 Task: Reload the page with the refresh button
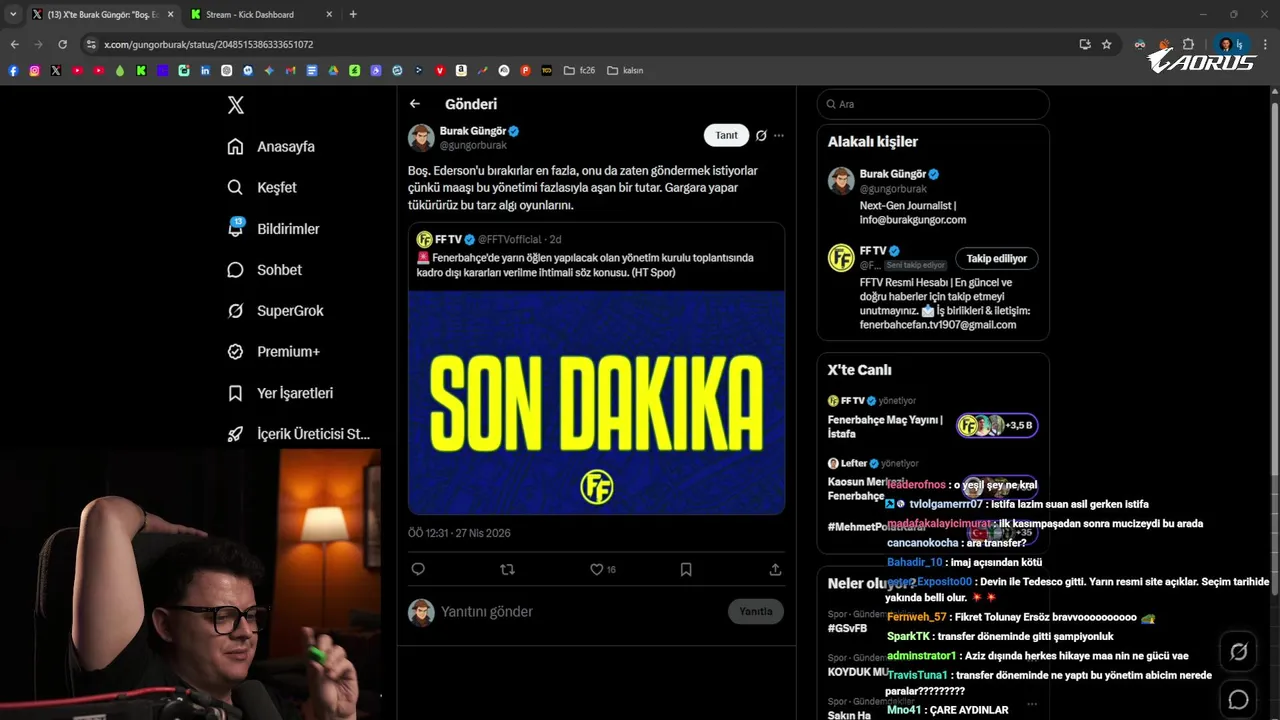[62, 44]
